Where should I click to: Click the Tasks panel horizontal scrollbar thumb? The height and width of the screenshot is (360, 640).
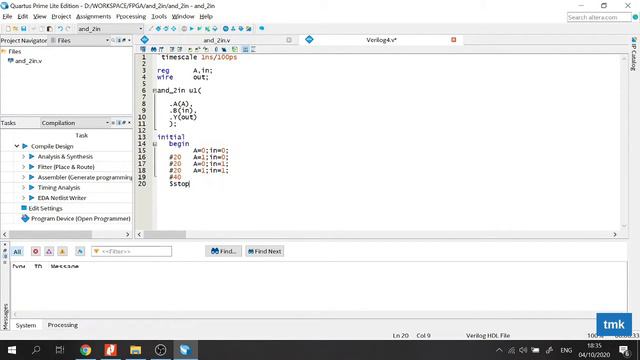(x=51, y=234)
